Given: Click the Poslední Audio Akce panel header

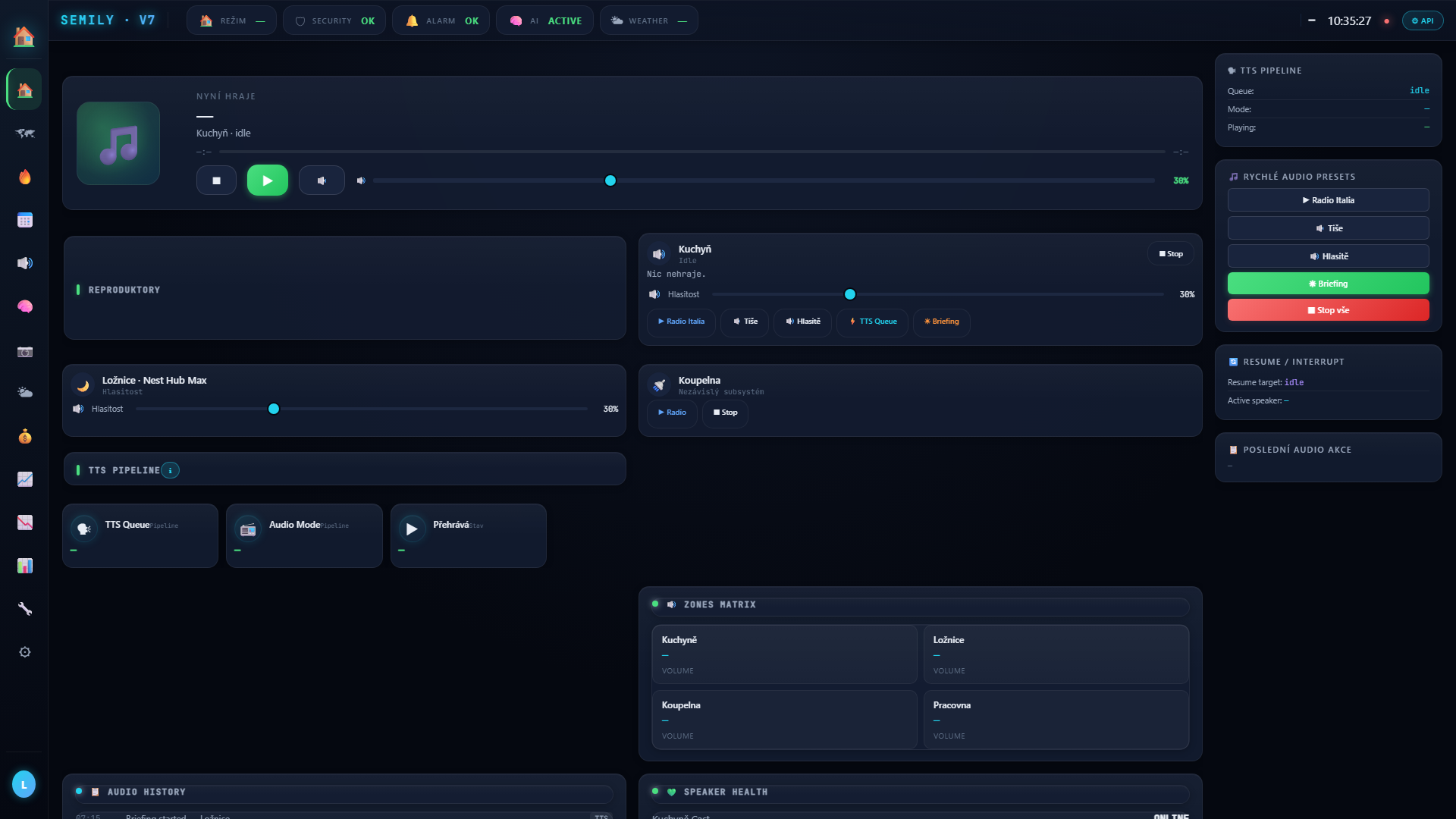Looking at the screenshot, I should click(1297, 450).
